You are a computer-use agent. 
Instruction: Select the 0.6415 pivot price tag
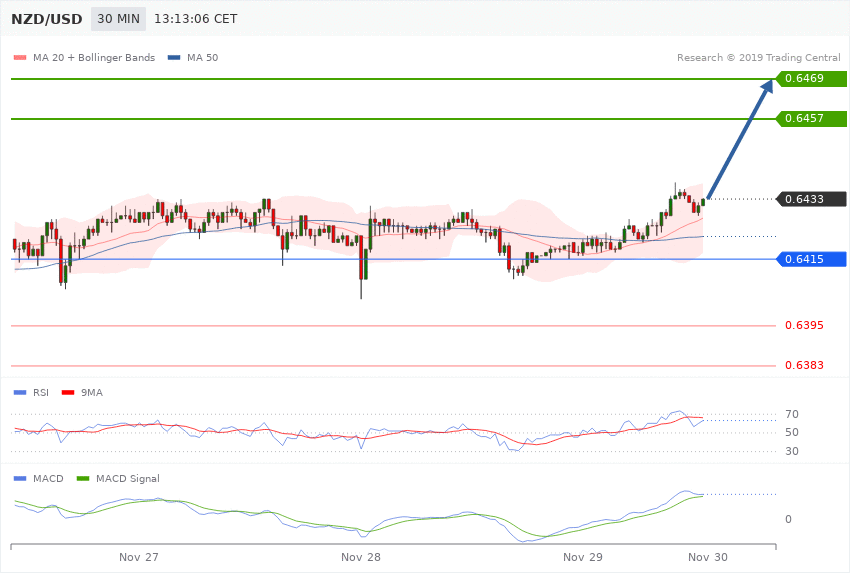[812, 259]
